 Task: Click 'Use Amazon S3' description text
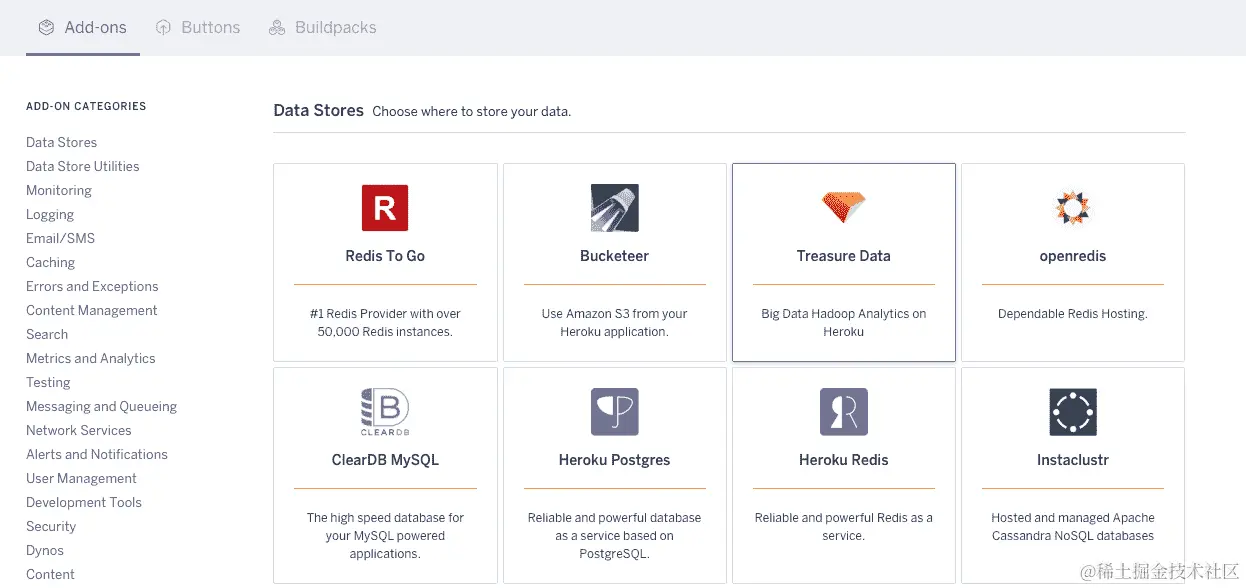pos(614,323)
